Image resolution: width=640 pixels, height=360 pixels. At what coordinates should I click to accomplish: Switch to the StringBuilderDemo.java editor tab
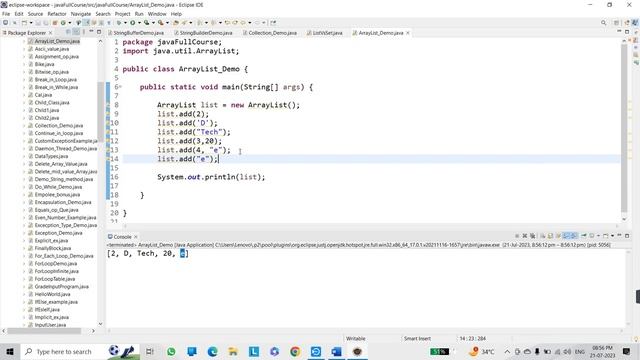click(x=205, y=33)
